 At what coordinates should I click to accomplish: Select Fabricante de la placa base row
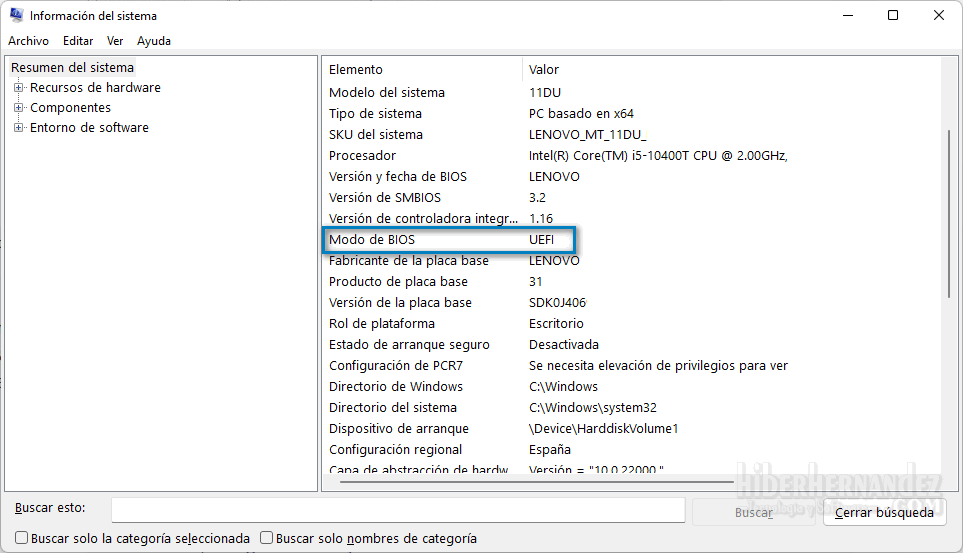coord(631,261)
